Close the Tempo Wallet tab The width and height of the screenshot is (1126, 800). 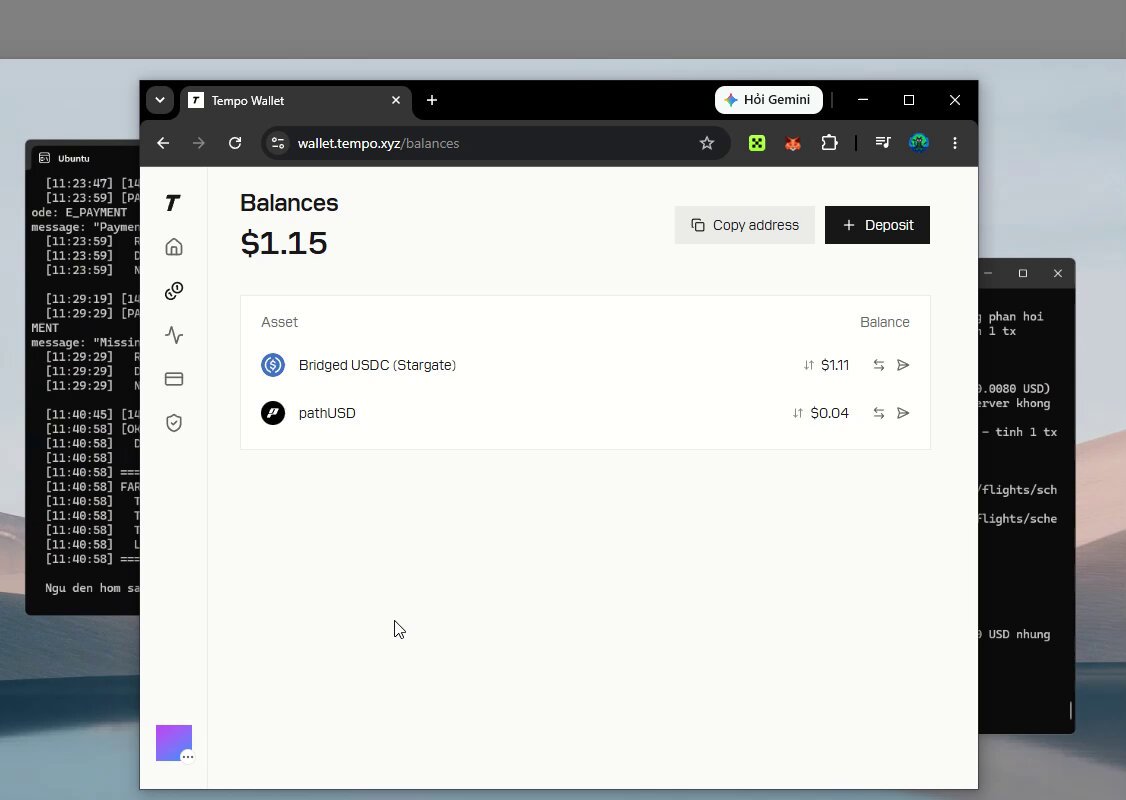(396, 101)
